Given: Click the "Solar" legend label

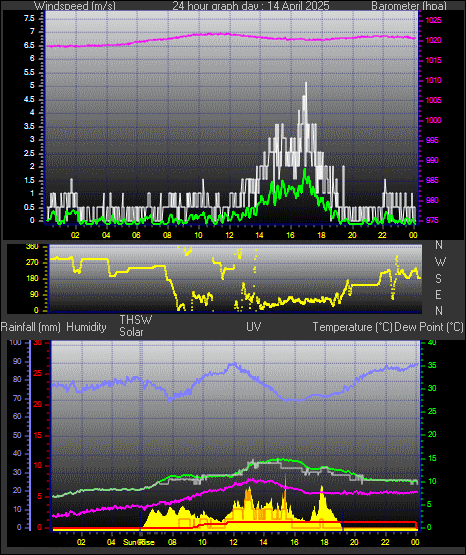Looking at the screenshot, I should pyautogui.click(x=131, y=332).
